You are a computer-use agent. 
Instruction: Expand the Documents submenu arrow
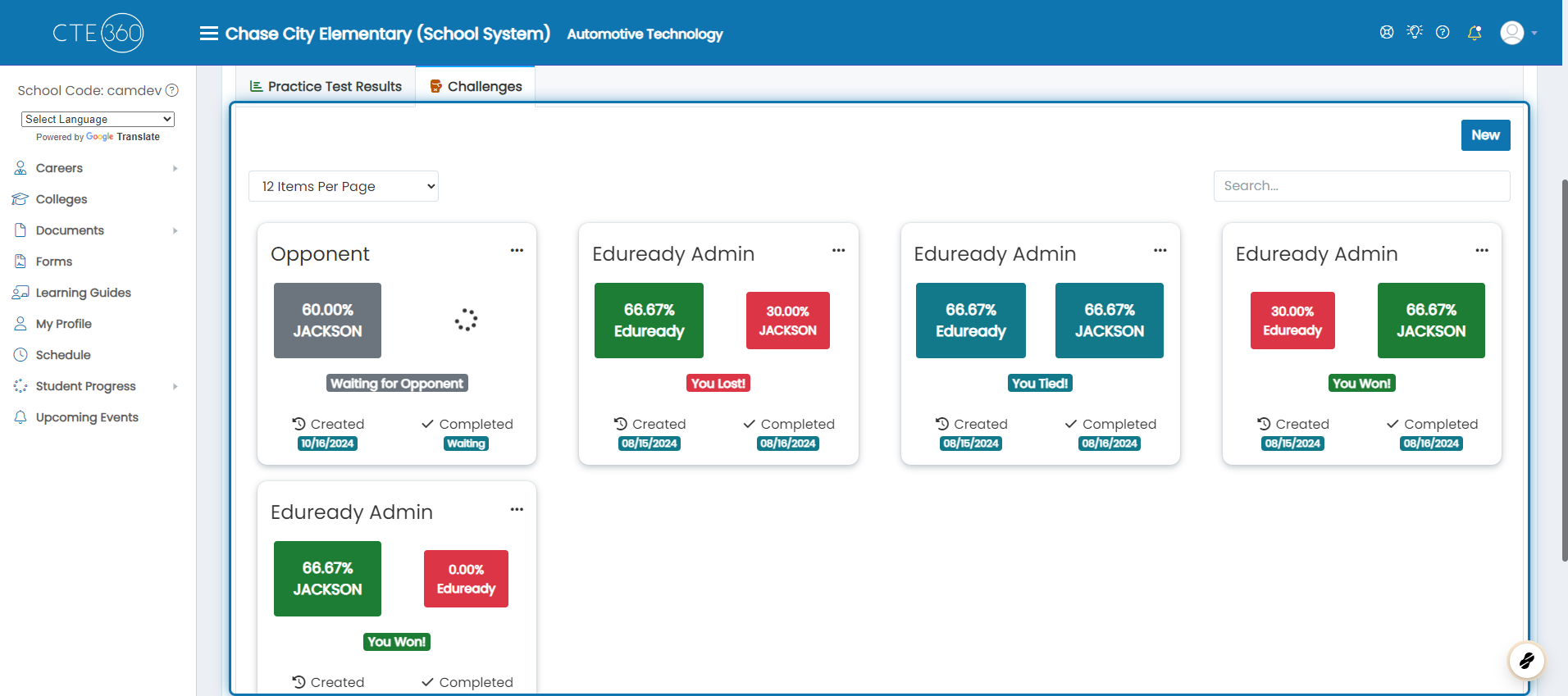point(175,230)
